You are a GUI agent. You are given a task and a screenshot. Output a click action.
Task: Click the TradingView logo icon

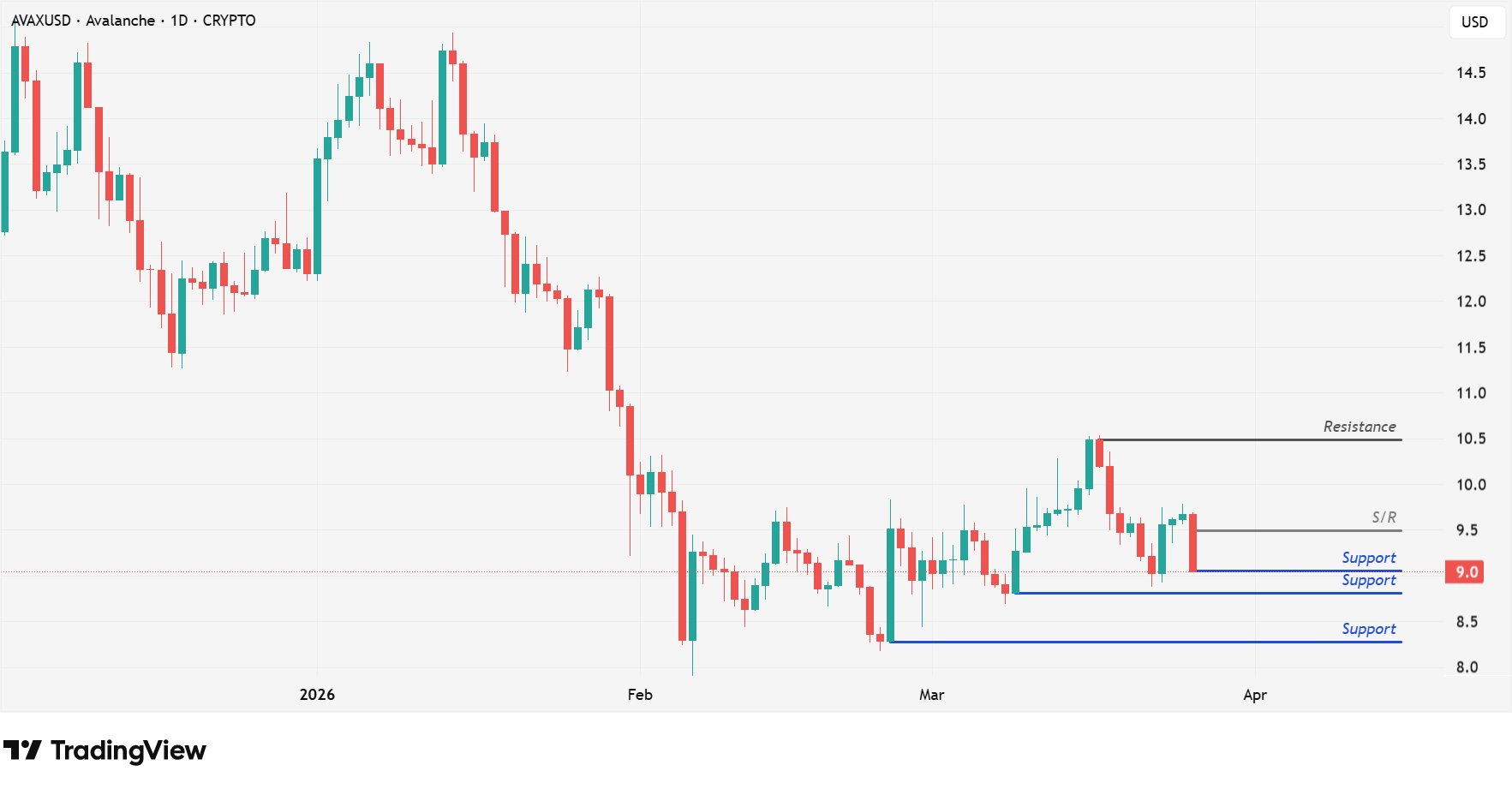click(x=22, y=750)
